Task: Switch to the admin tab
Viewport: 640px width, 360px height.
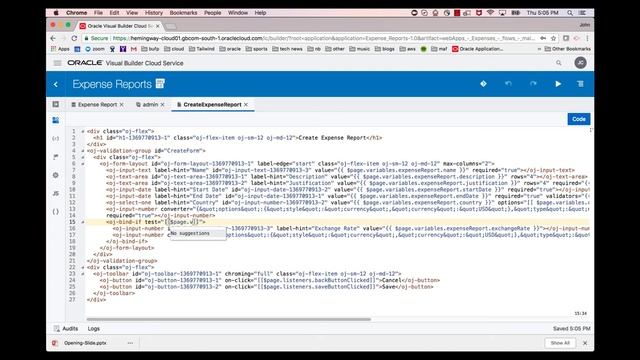Action: click(x=150, y=105)
